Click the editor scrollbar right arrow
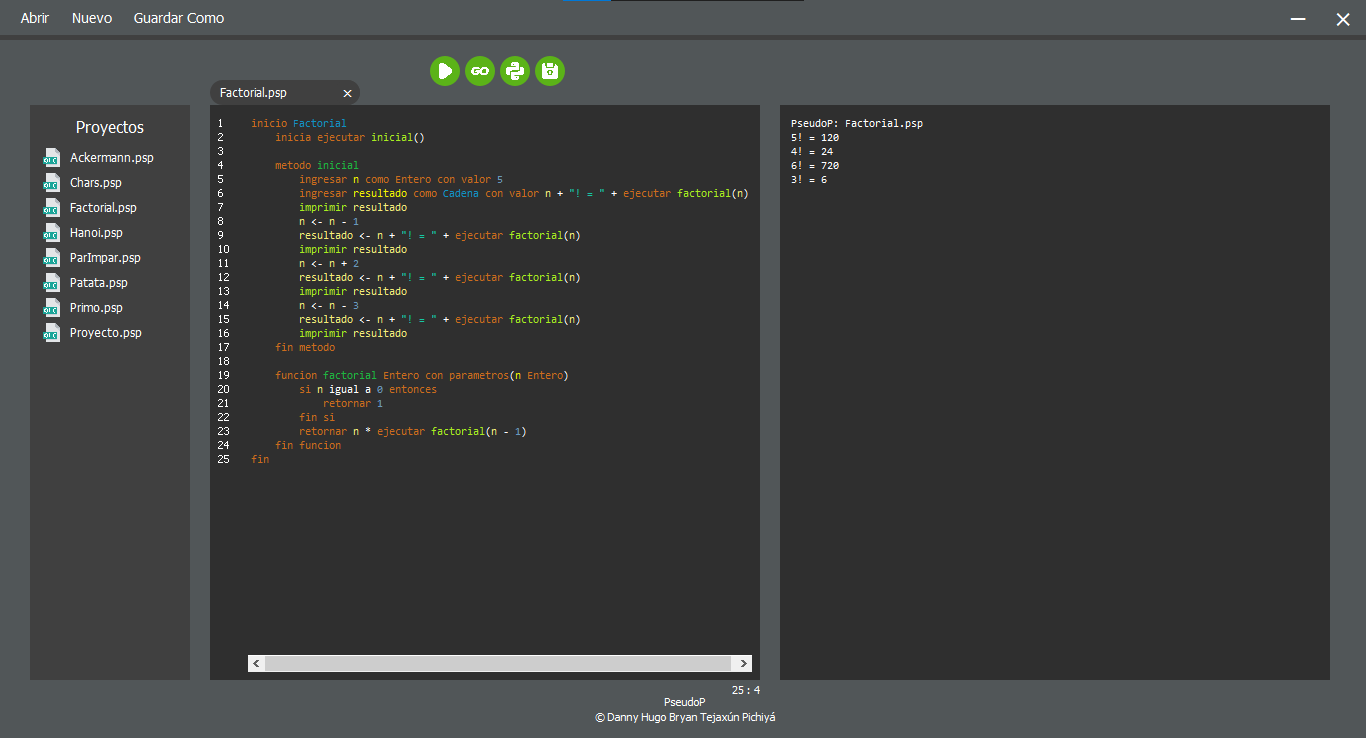Image resolution: width=1366 pixels, height=738 pixels. [743, 664]
